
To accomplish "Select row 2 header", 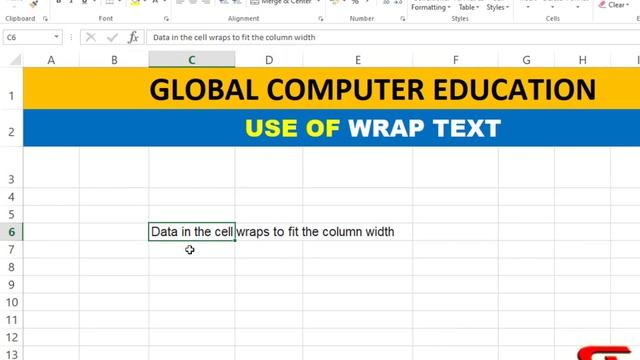I will point(11,128).
